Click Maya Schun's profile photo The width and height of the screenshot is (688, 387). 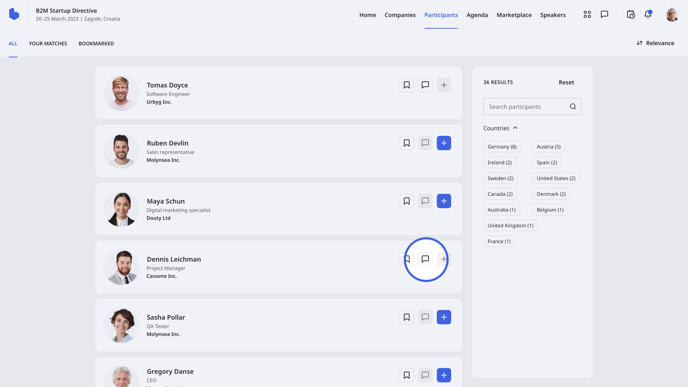click(x=122, y=209)
